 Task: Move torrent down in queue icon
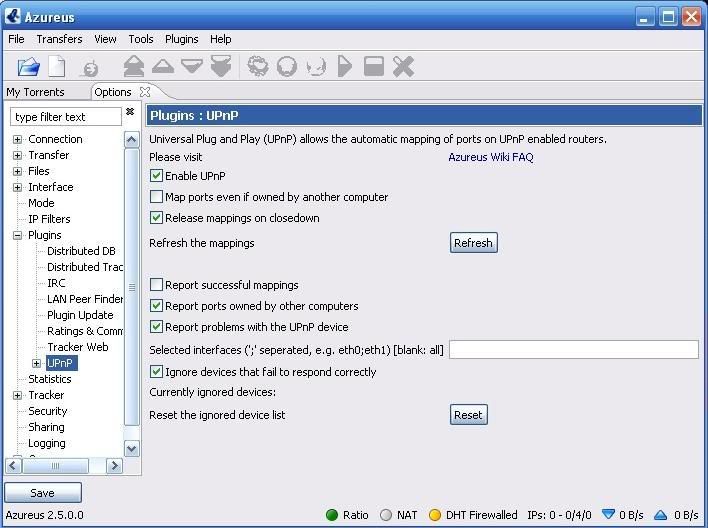click(x=192, y=66)
